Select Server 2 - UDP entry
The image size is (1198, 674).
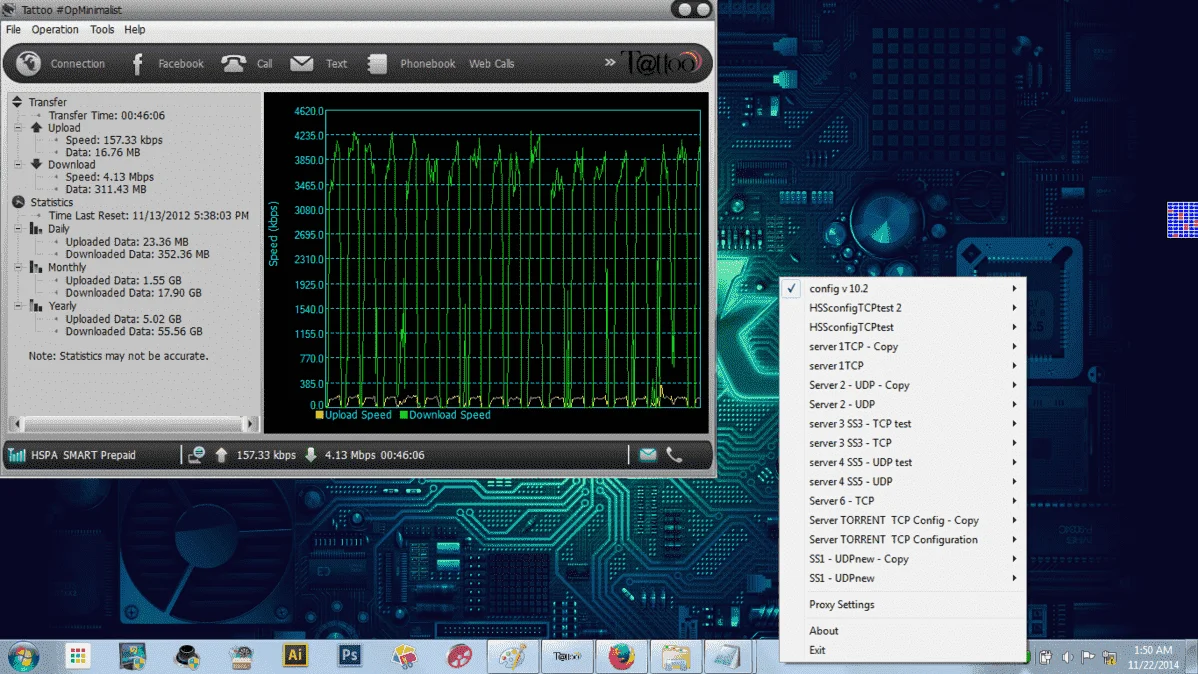tap(902, 404)
